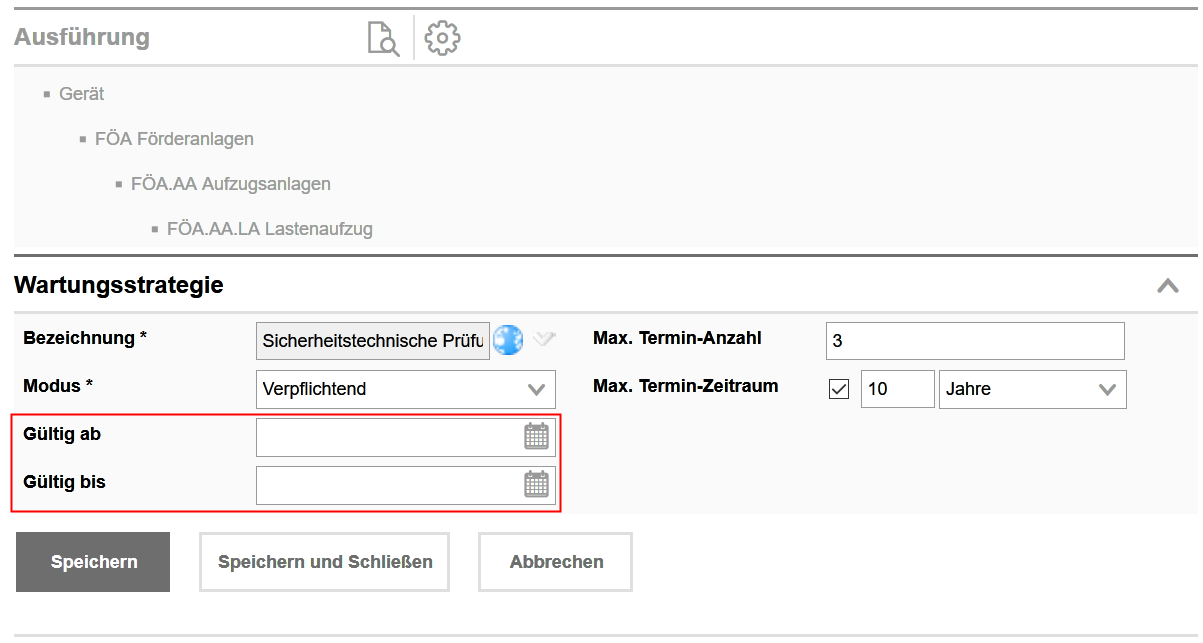Select FÖA Förderanlagen in the tree
Screen dimensions: 1203x643
coord(174,139)
